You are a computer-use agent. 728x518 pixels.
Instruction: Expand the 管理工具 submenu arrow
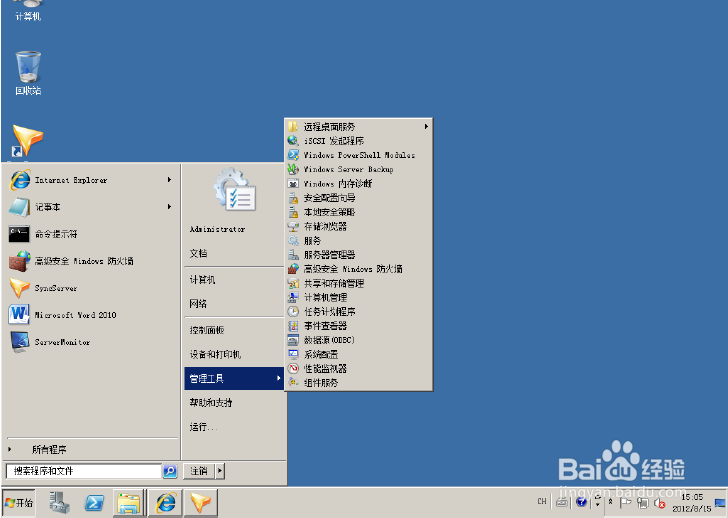coord(279,378)
